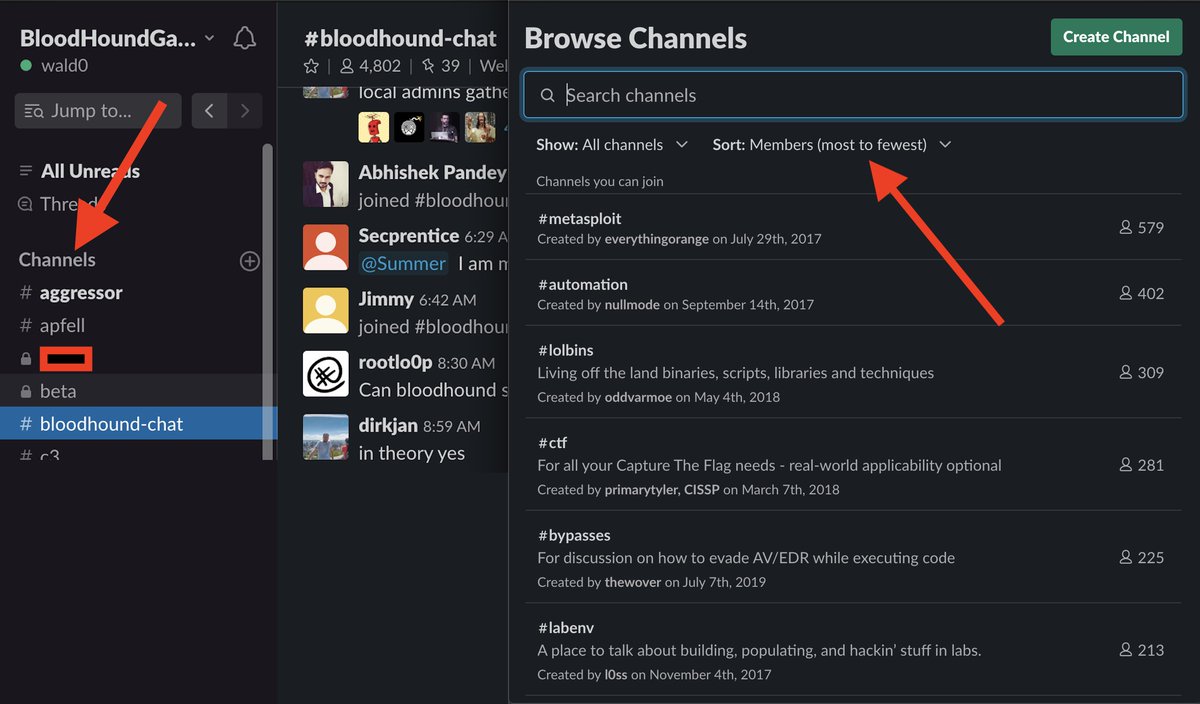Viewport: 1200px width, 704px height.
Task: Click Jimmy's avatar
Action: 325,311
